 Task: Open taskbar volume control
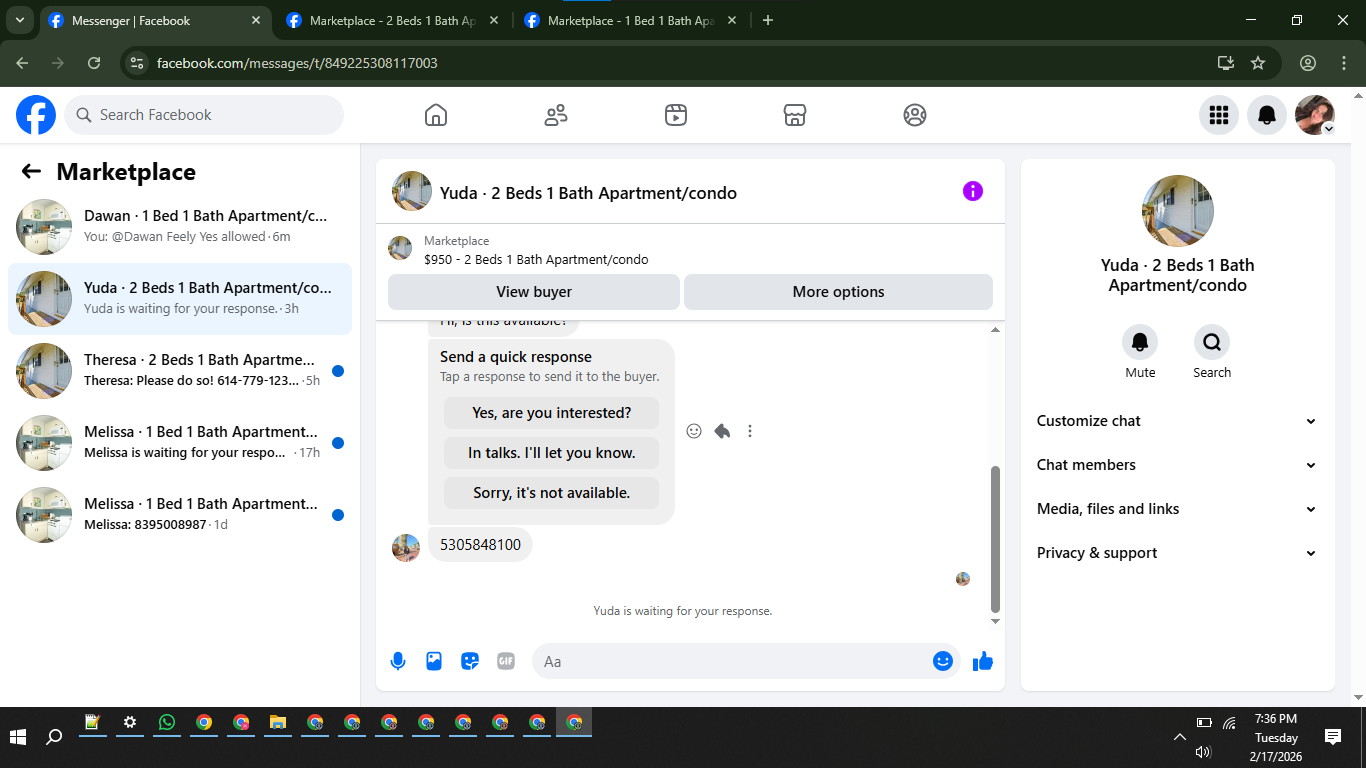click(x=1203, y=752)
